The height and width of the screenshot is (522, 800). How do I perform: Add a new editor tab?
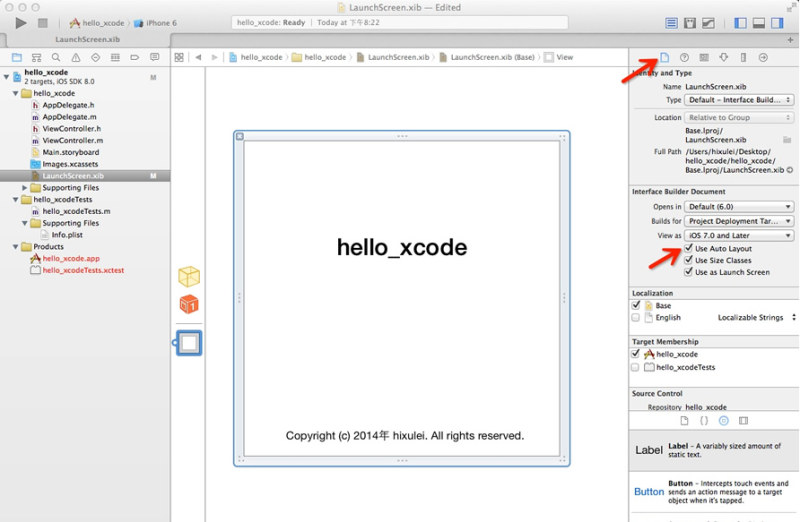[790, 39]
